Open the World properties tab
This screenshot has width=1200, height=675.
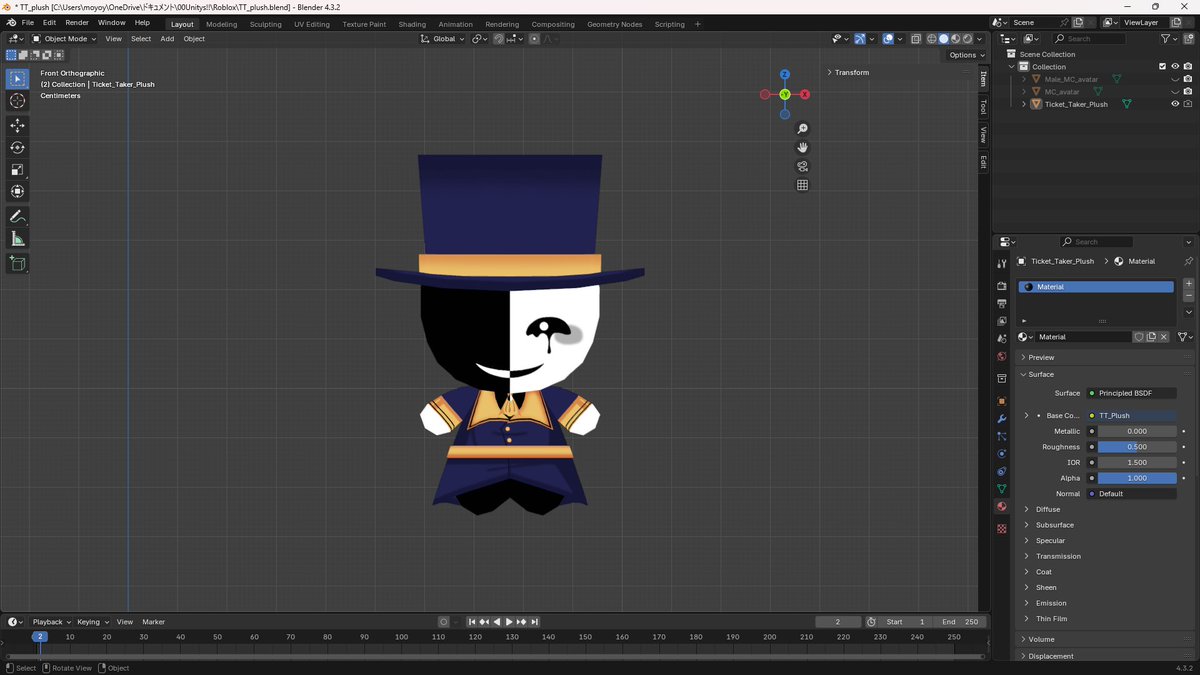[x=1002, y=356]
